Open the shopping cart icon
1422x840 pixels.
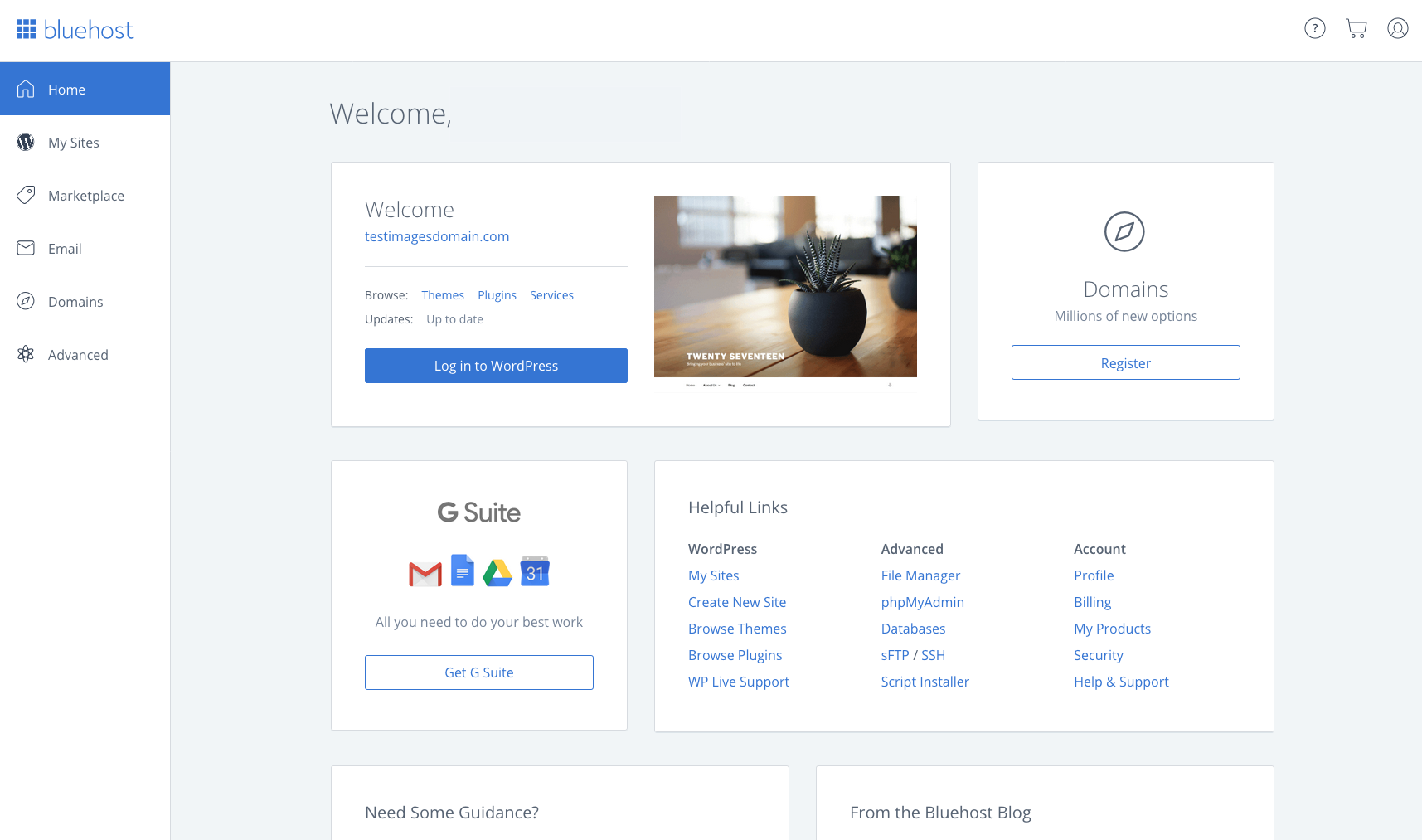click(x=1356, y=27)
